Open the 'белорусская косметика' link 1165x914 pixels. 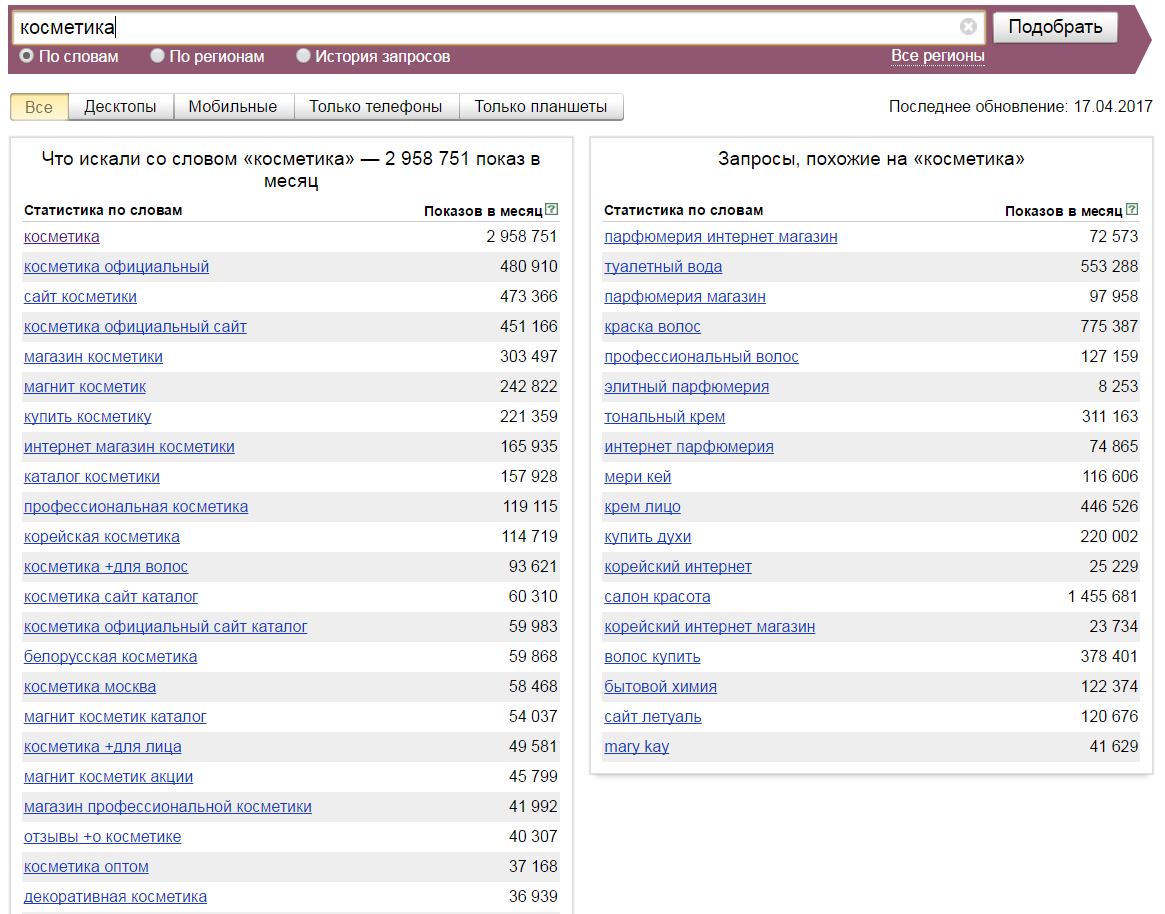pyautogui.click(x=111, y=657)
